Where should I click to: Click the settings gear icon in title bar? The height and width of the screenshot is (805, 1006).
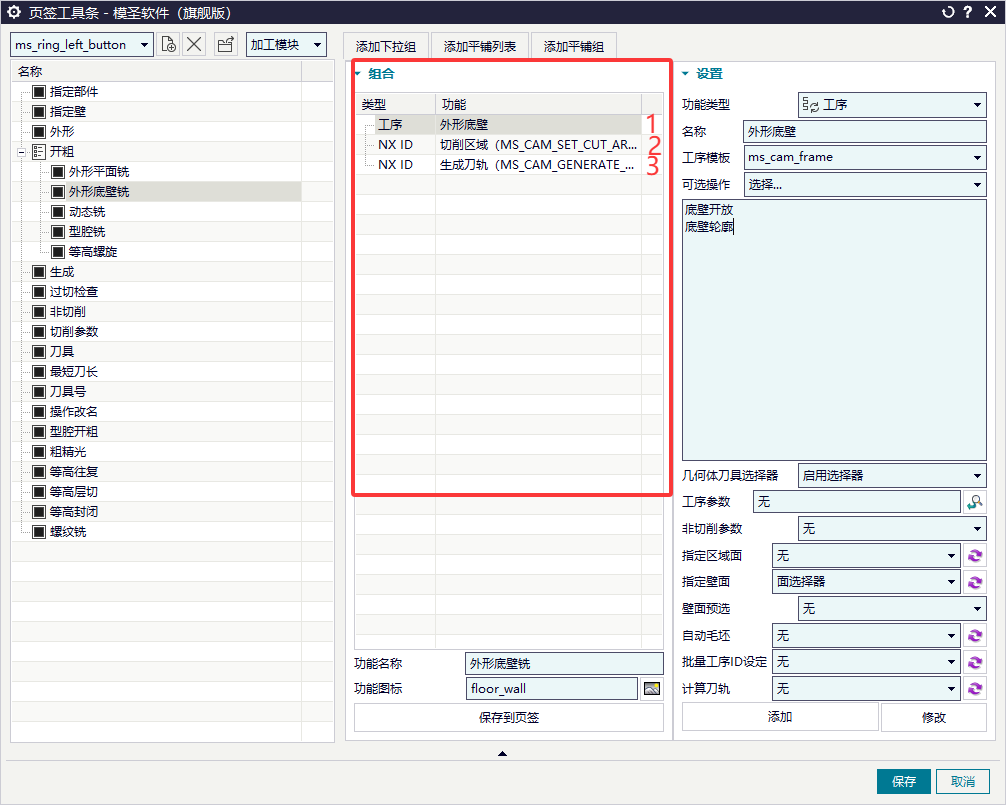click(14, 12)
